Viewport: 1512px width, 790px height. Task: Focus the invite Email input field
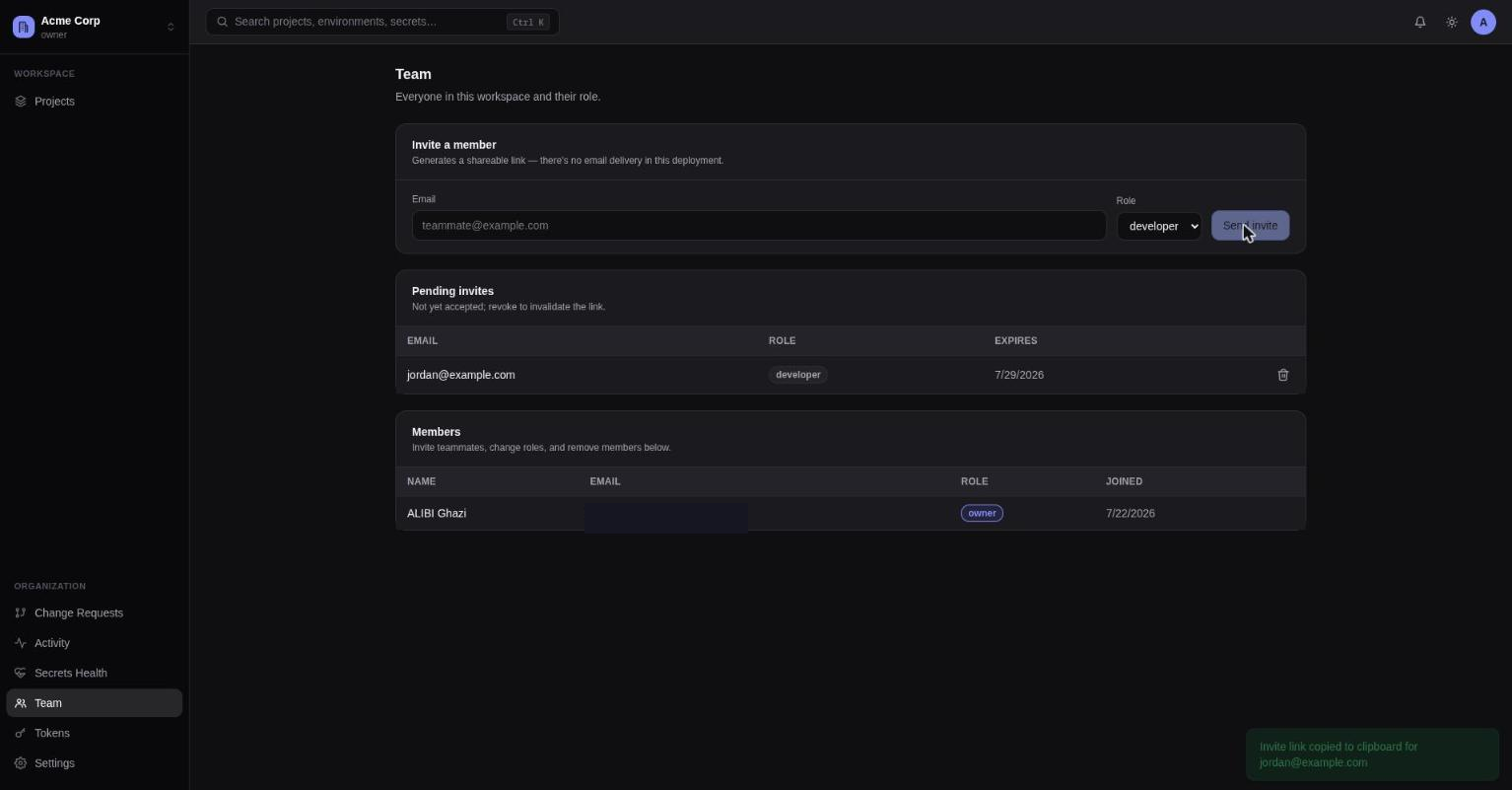pos(759,226)
